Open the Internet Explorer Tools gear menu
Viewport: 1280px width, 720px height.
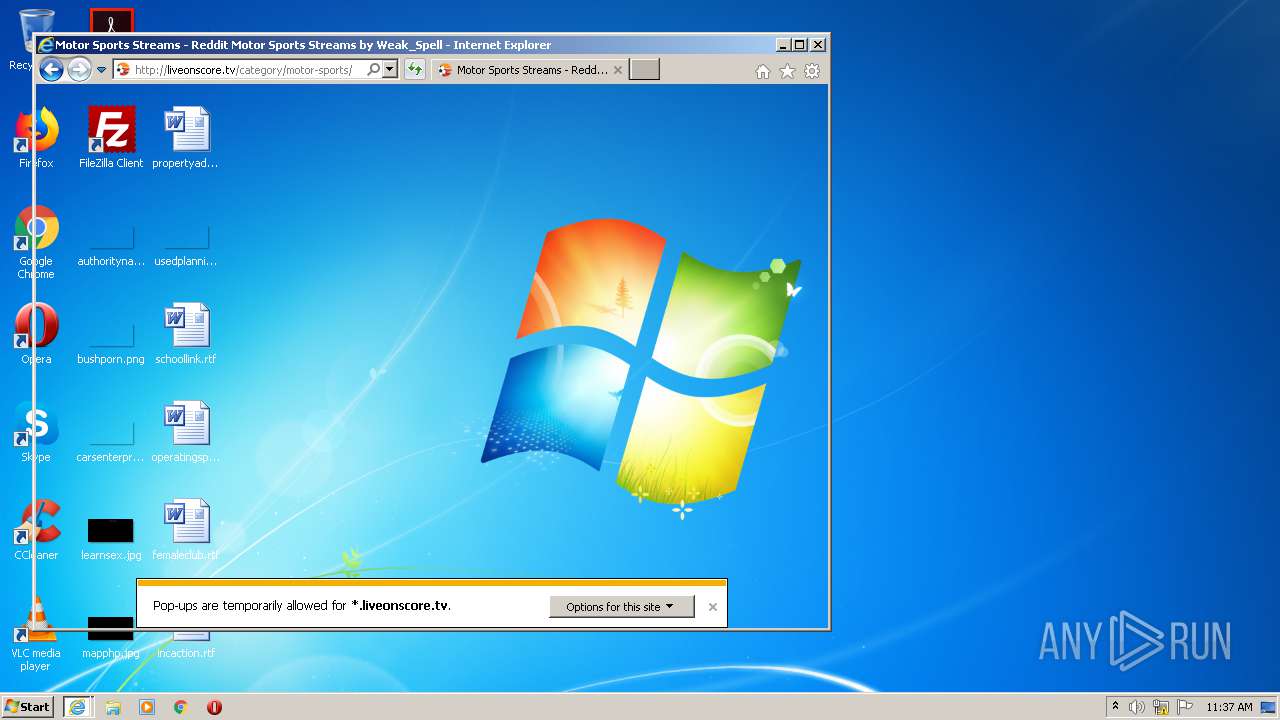pyautogui.click(x=812, y=71)
